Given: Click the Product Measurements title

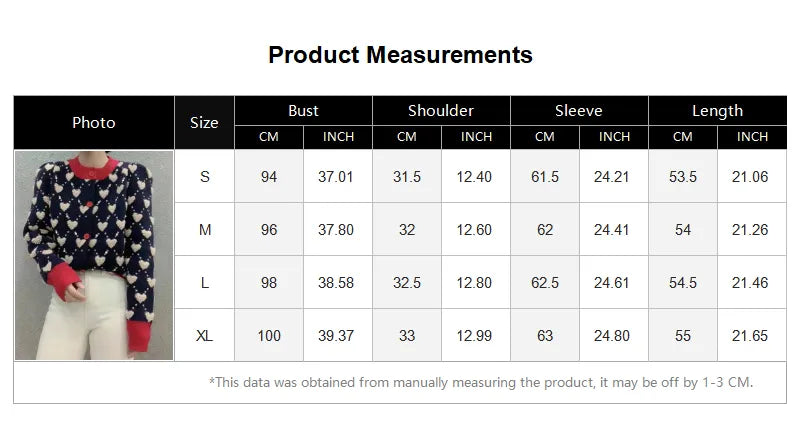Looking at the screenshot, I should (400, 54).
